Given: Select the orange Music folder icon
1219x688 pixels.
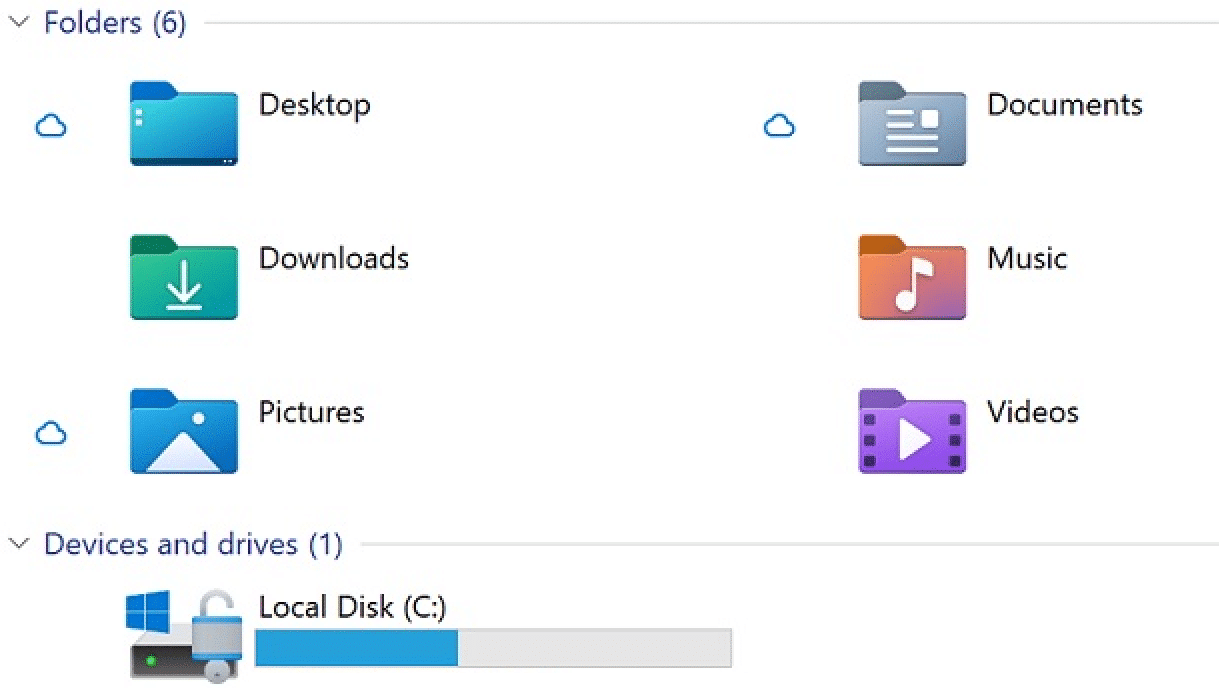Looking at the screenshot, I should pyautogui.click(x=912, y=278).
